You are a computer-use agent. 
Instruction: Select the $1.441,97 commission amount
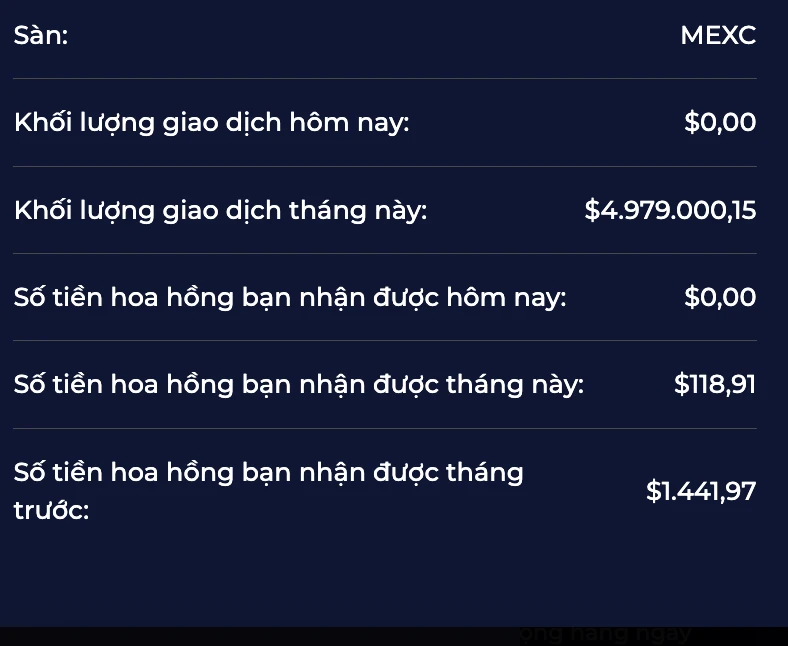tap(701, 491)
